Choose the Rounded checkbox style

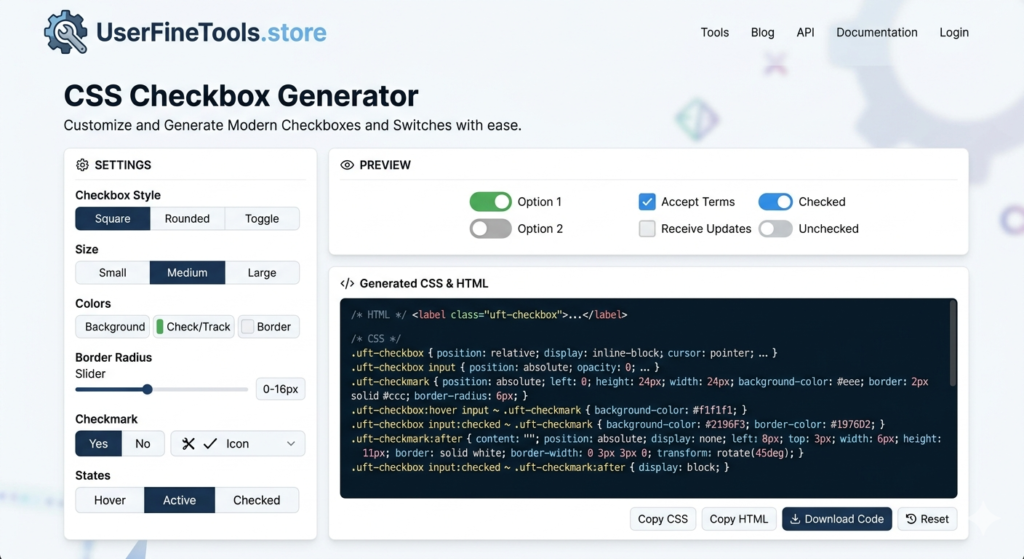(187, 219)
